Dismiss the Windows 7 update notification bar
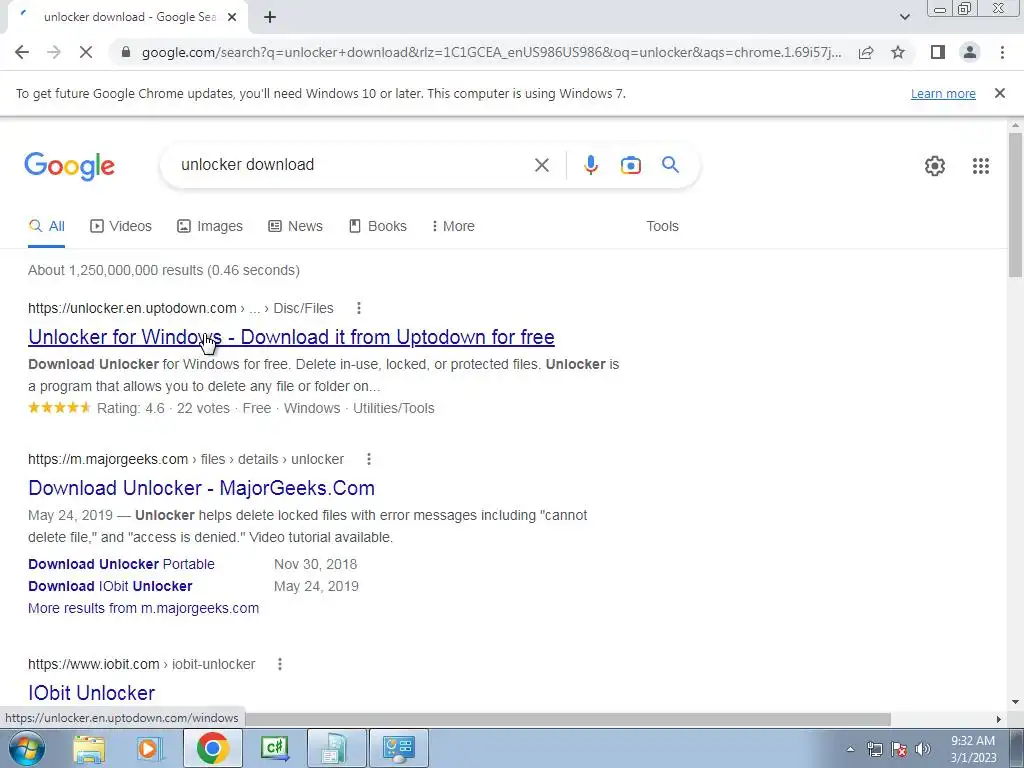 [x=999, y=93]
